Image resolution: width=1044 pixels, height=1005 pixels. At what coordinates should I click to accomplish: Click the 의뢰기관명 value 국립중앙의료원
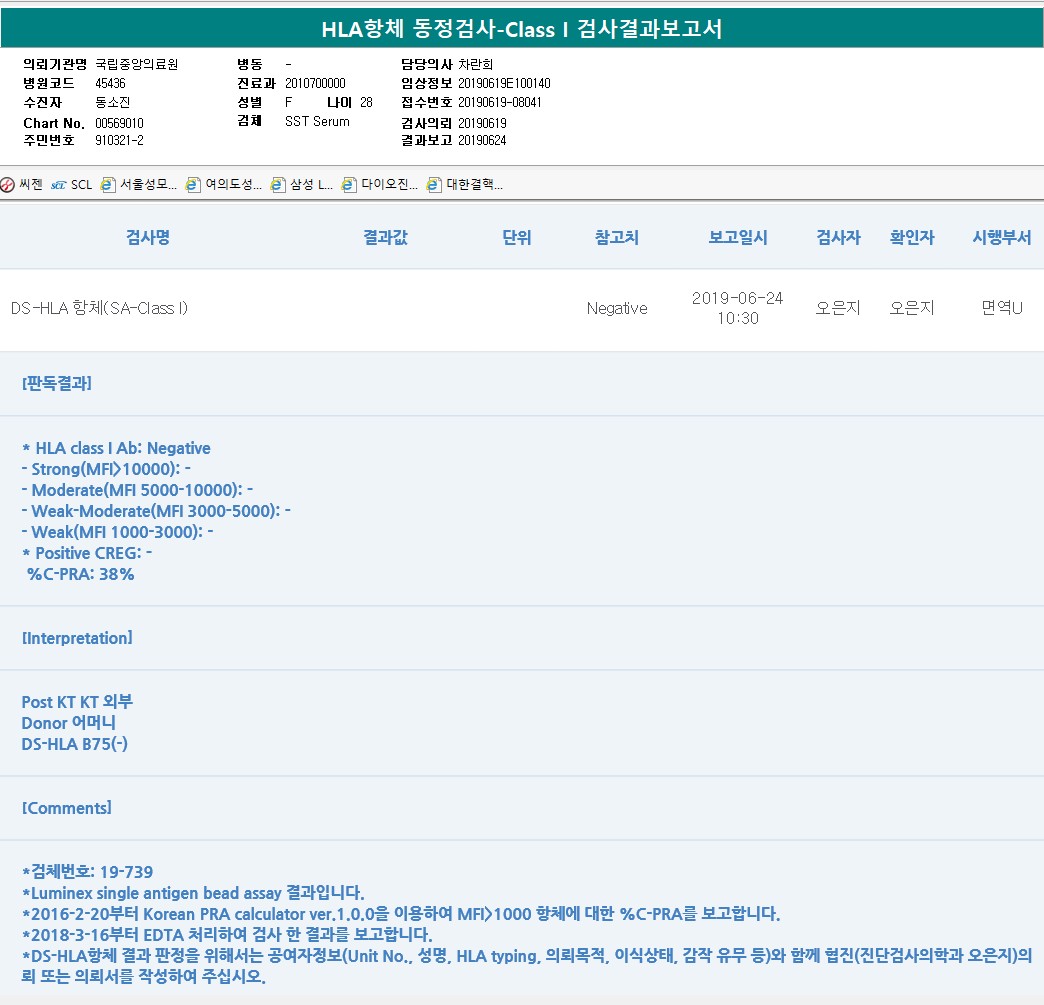136,64
